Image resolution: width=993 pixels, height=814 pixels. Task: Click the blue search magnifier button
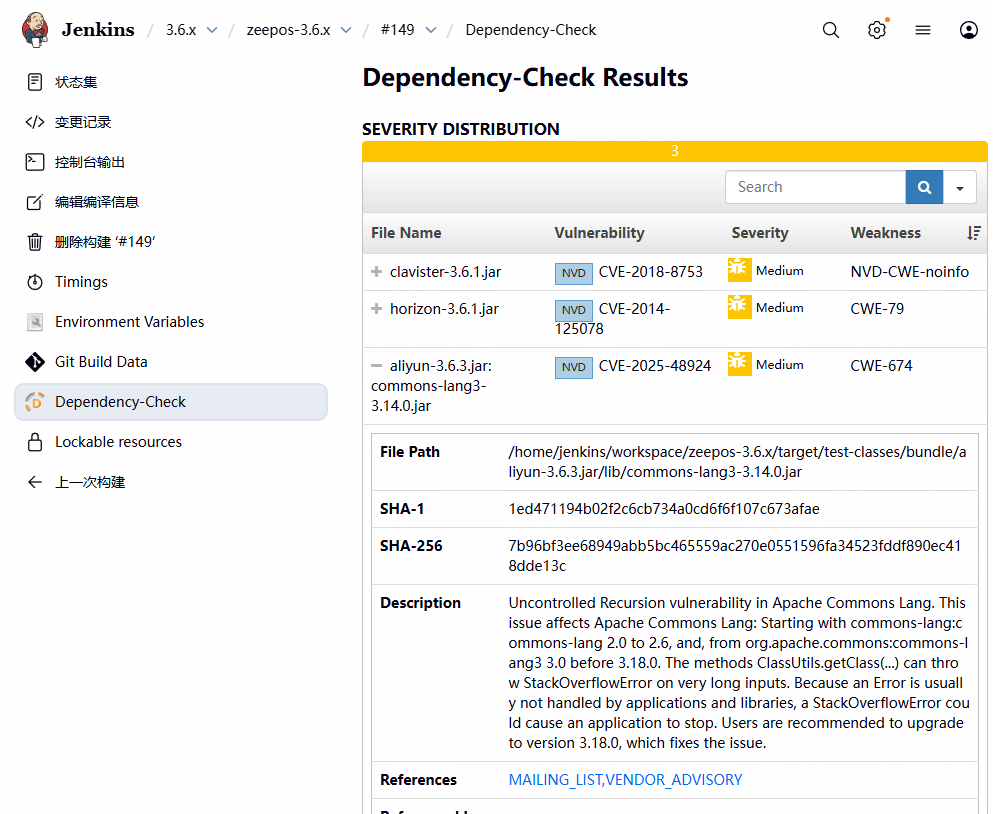click(x=924, y=187)
